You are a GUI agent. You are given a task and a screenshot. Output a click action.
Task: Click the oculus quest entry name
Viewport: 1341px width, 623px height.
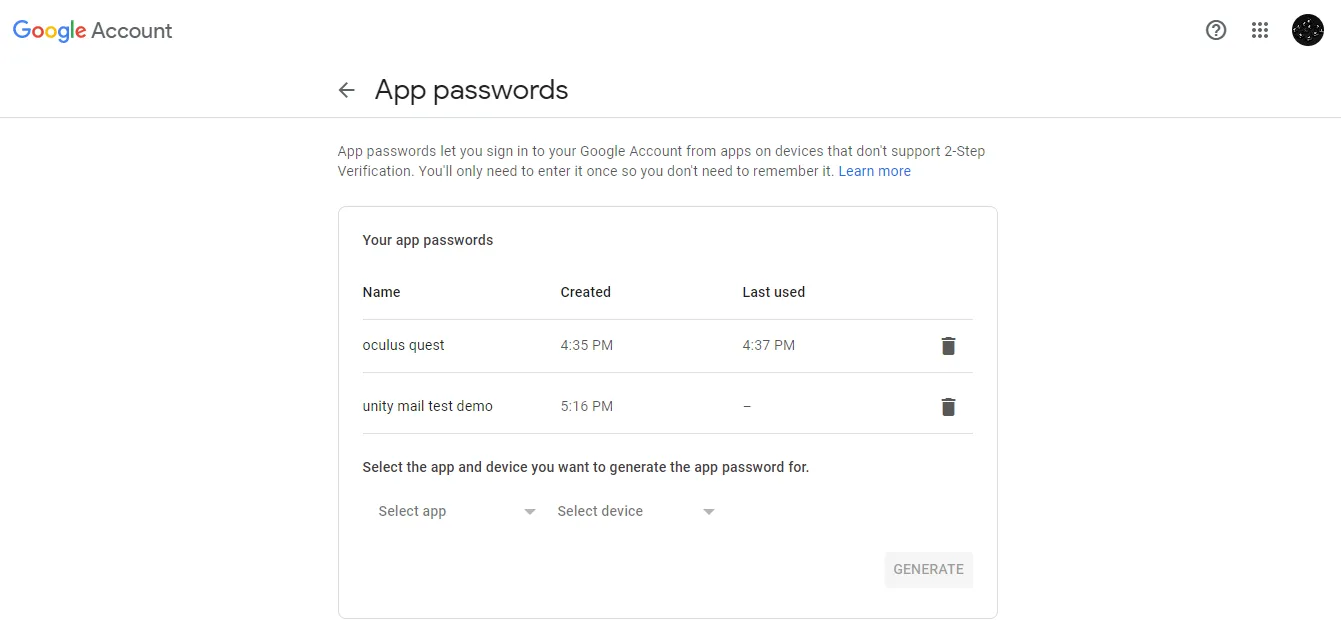click(x=403, y=345)
